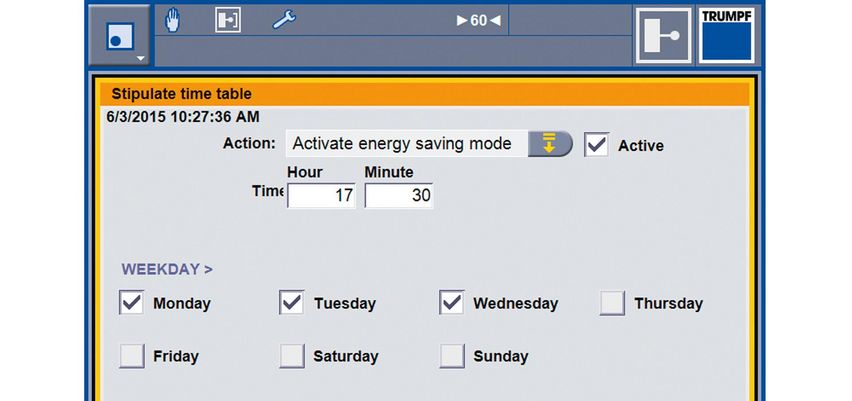Image resolution: width=852 pixels, height=401 pixels.
Task: Click the 60 speed indicator
Action: (478, 20)
